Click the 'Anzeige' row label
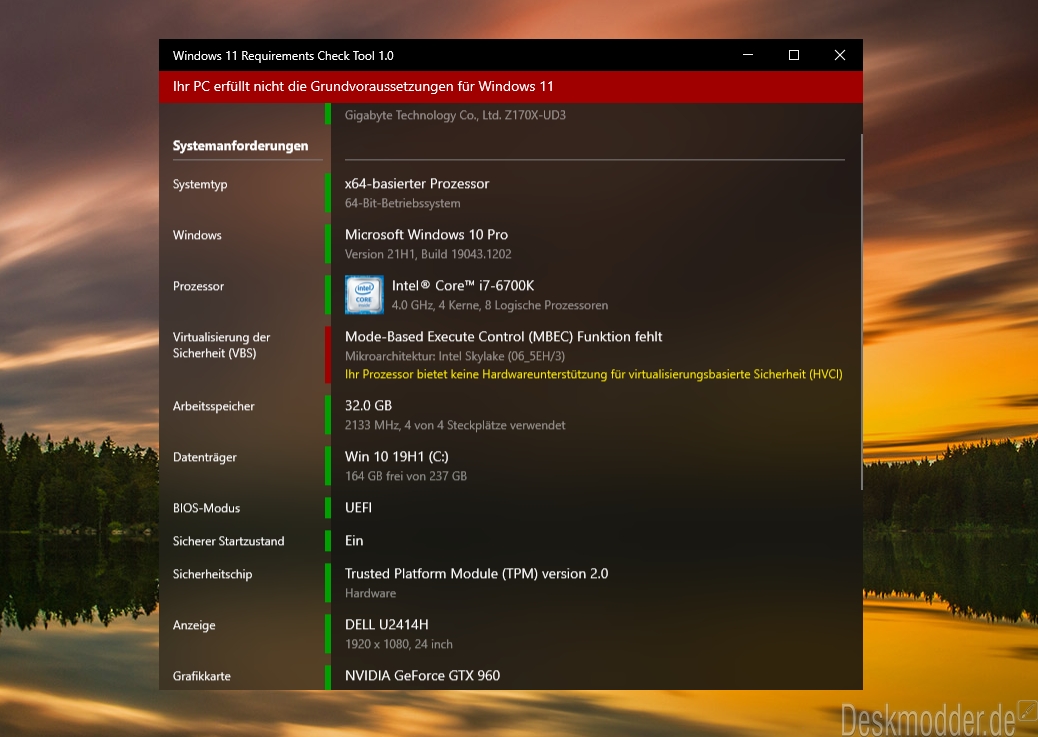 click(x=194, y=625)
